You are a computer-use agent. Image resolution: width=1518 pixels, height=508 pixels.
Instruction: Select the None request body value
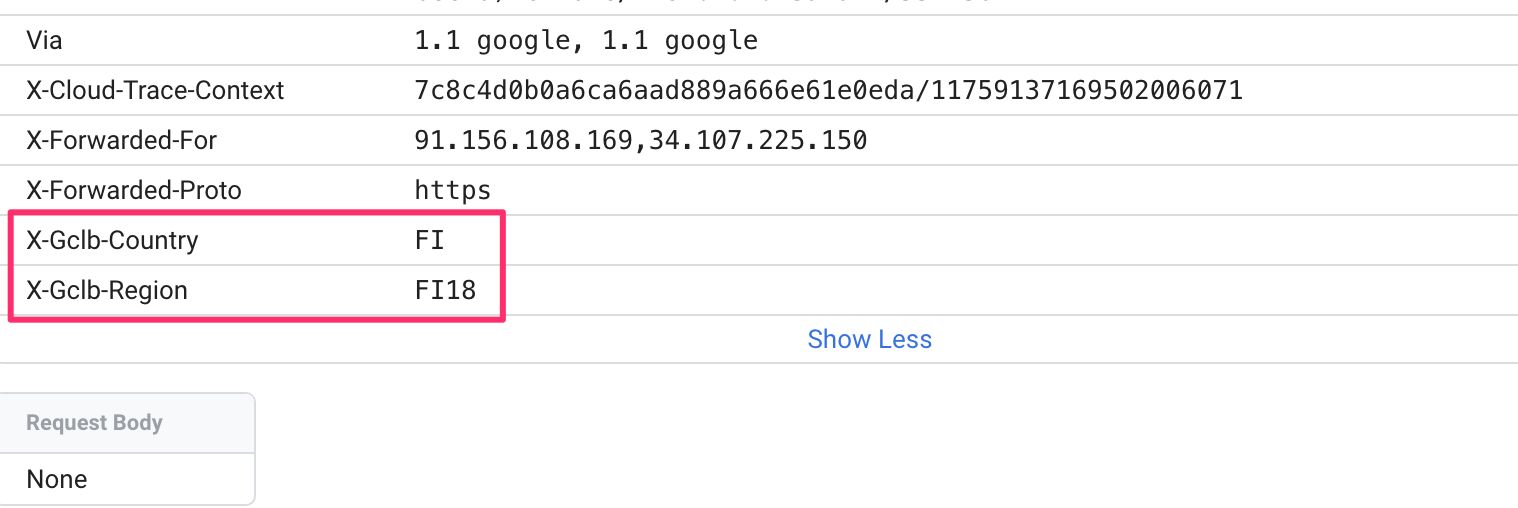click(57, 479)
